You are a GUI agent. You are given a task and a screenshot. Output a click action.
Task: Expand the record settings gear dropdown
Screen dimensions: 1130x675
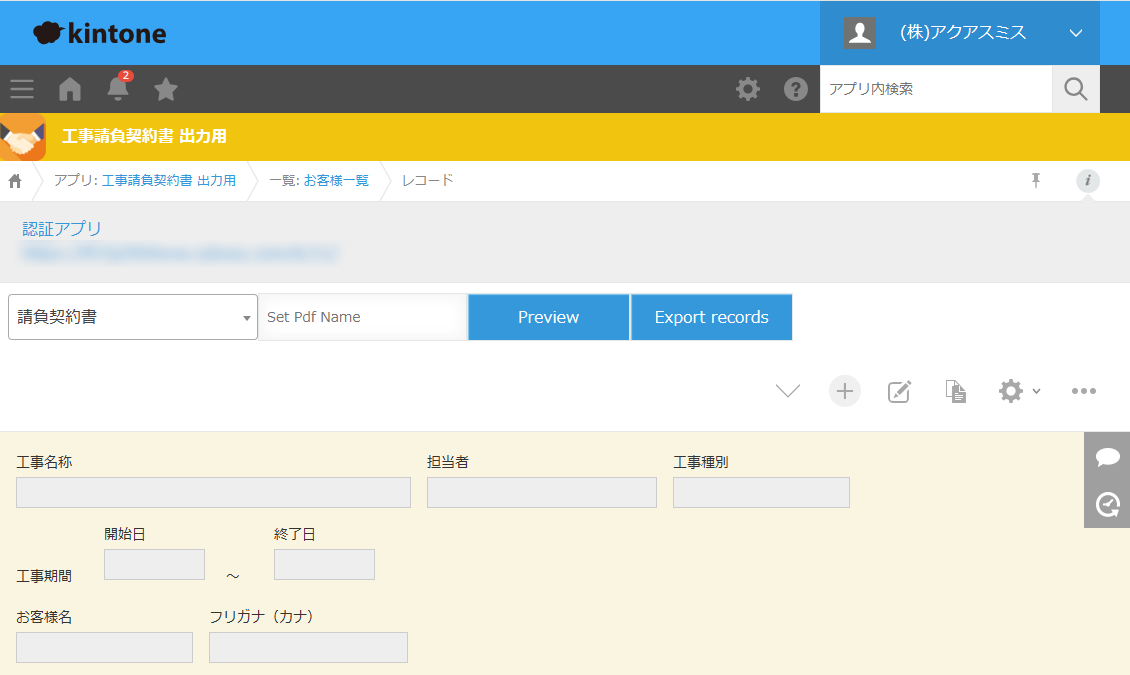coord(1019,391)
